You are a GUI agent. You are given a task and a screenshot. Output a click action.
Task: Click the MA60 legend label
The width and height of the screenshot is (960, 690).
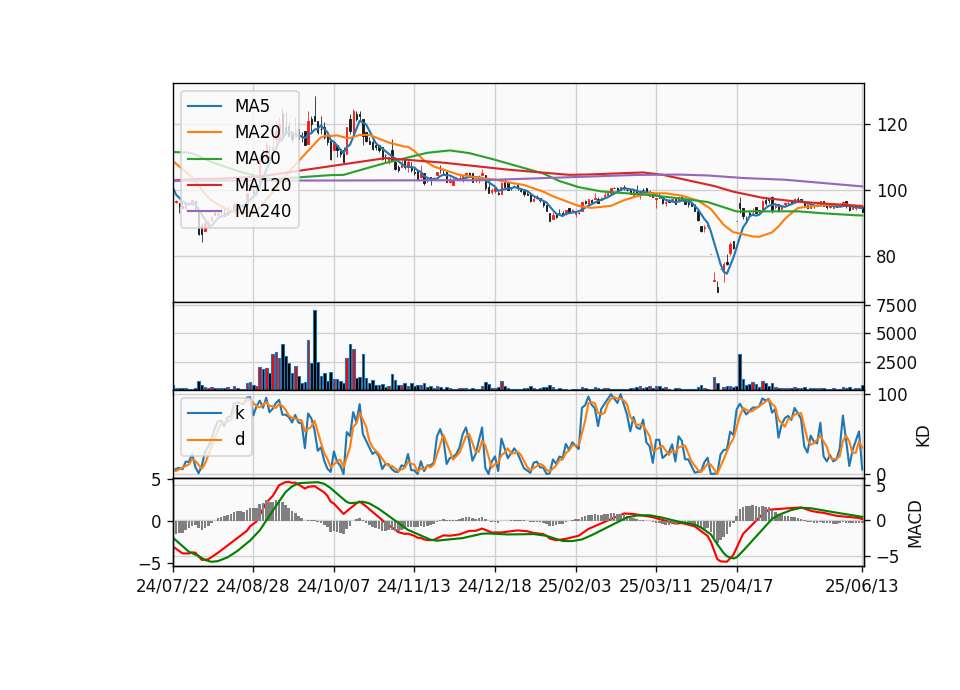(257, 158)
